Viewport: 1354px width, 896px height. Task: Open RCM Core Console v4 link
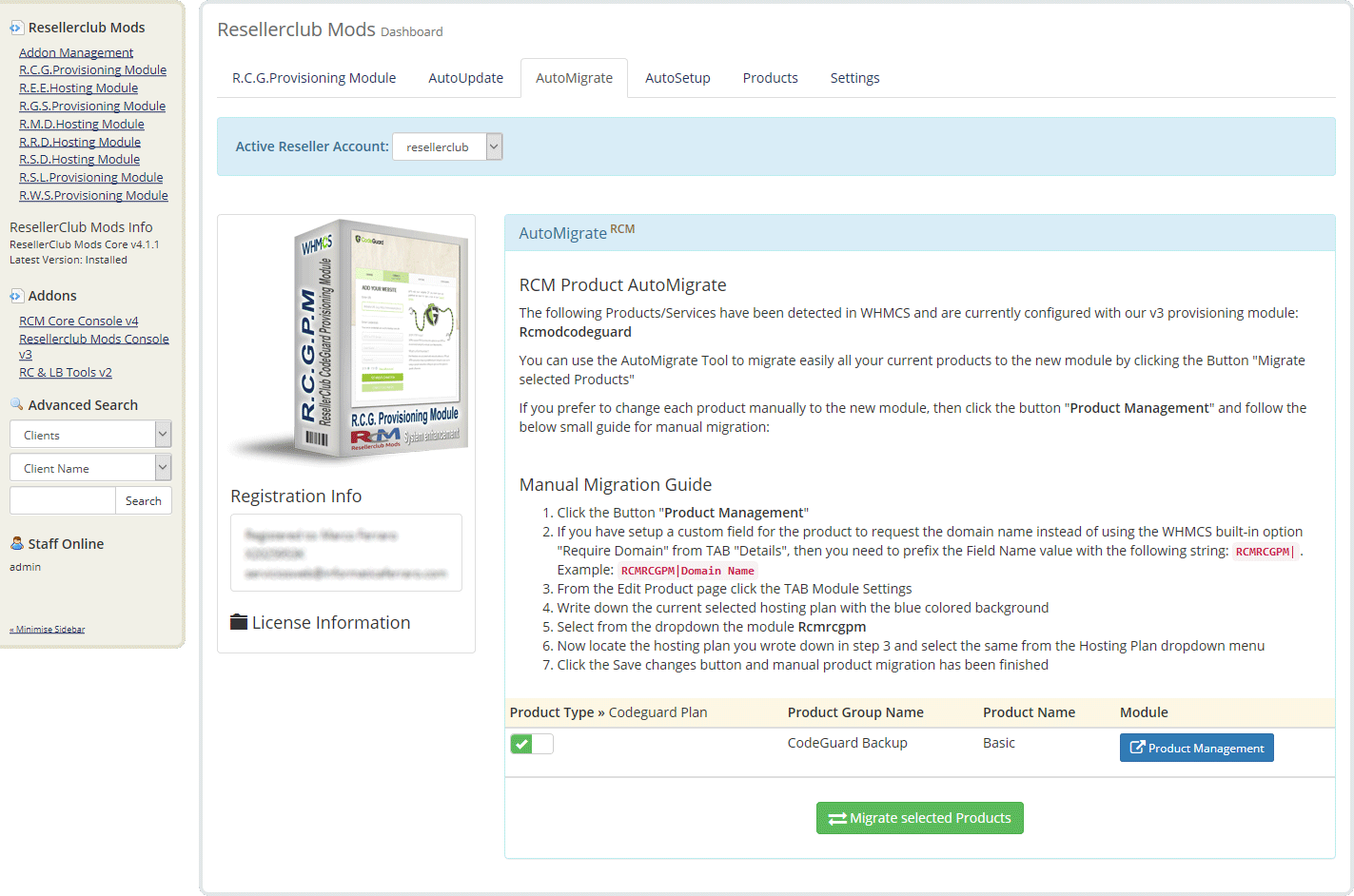click(78, 321)
